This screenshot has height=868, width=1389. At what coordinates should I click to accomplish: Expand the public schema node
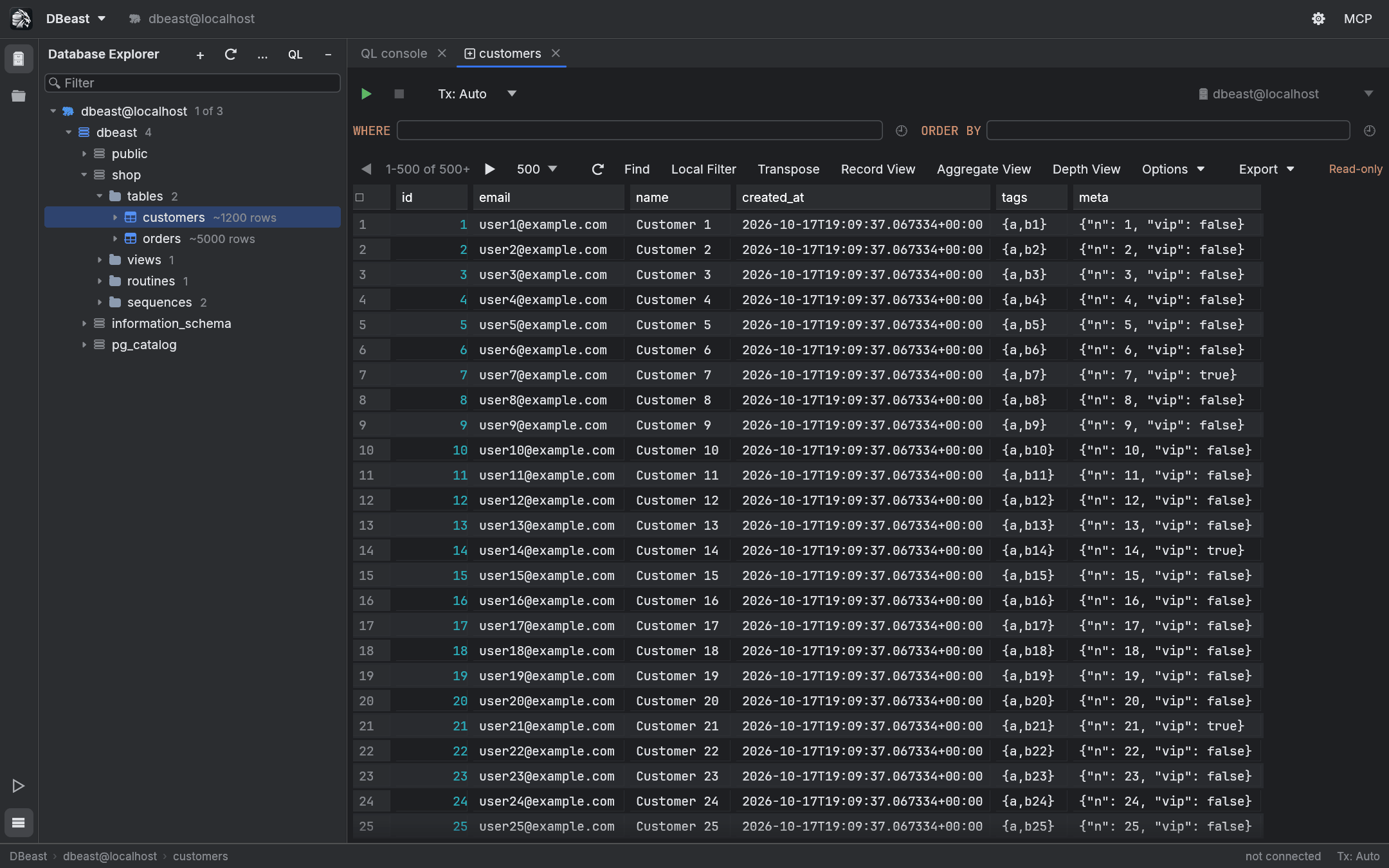(84, 154)
